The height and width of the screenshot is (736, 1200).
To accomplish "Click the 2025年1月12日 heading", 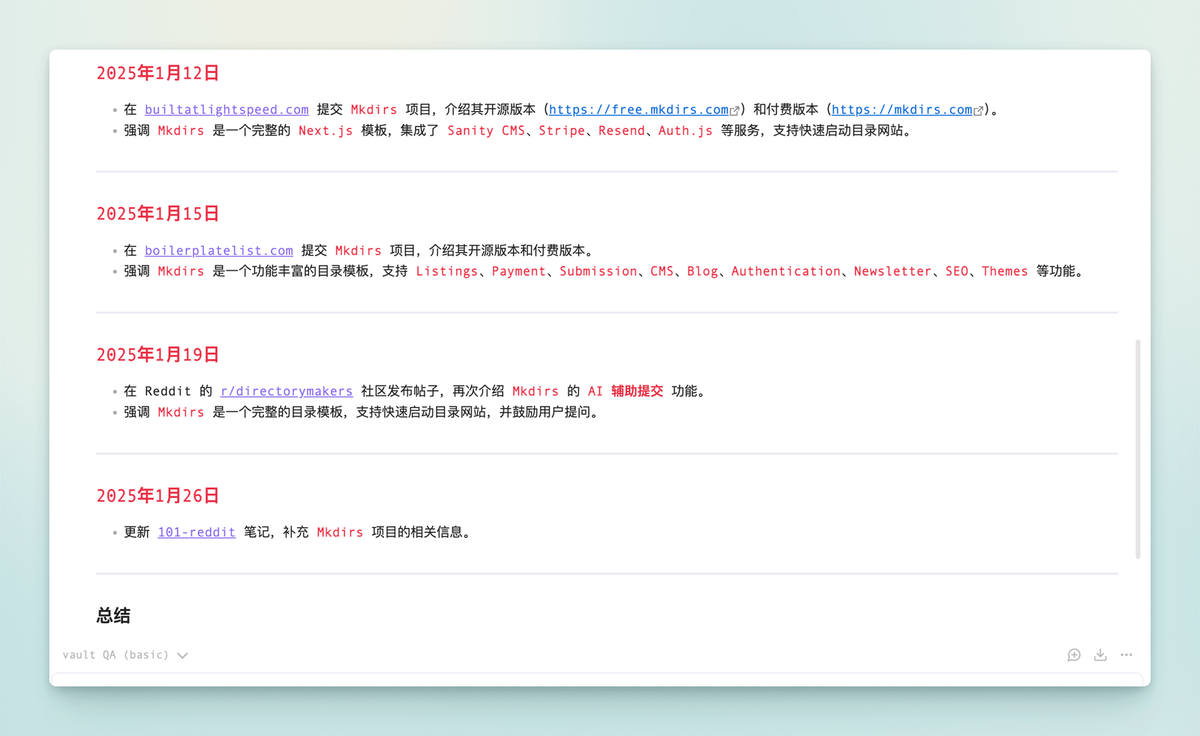I will point(157,73).
